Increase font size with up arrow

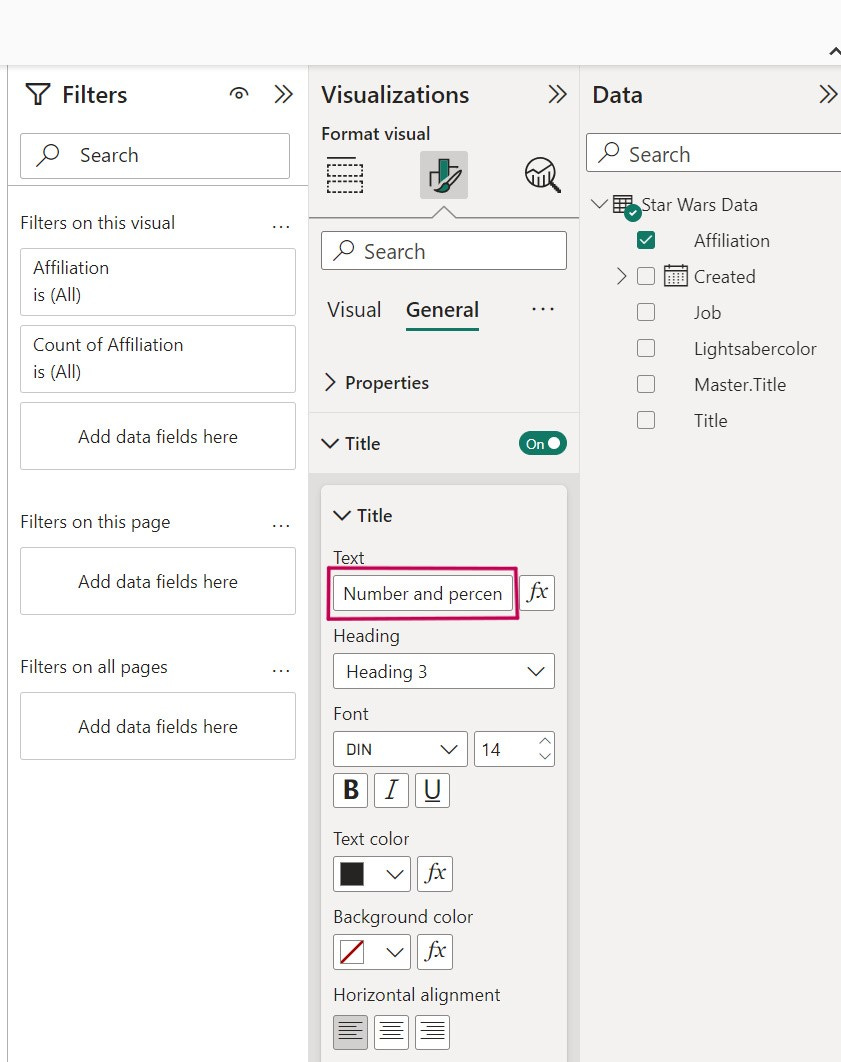[x=544, y=741]
